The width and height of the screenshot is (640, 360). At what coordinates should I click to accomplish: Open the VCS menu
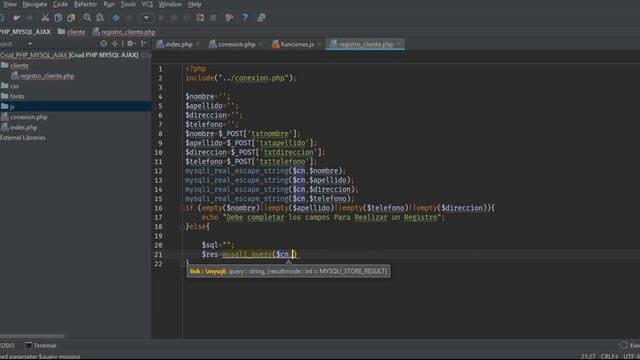[x=147, y=4]
